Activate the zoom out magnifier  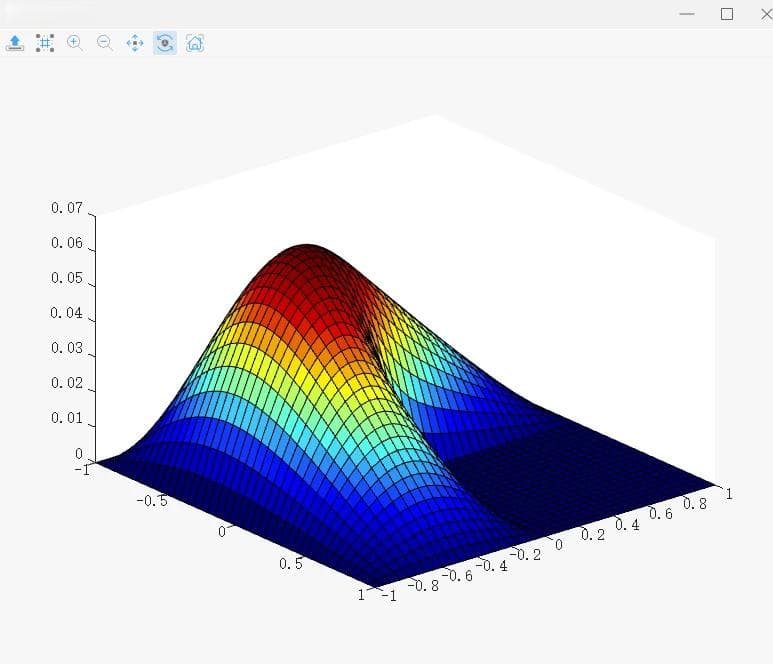(x=105, y=43)
